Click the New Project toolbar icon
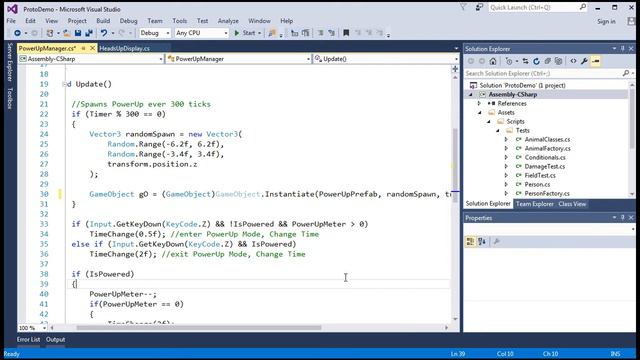640x360 pixels. [50, 33]
